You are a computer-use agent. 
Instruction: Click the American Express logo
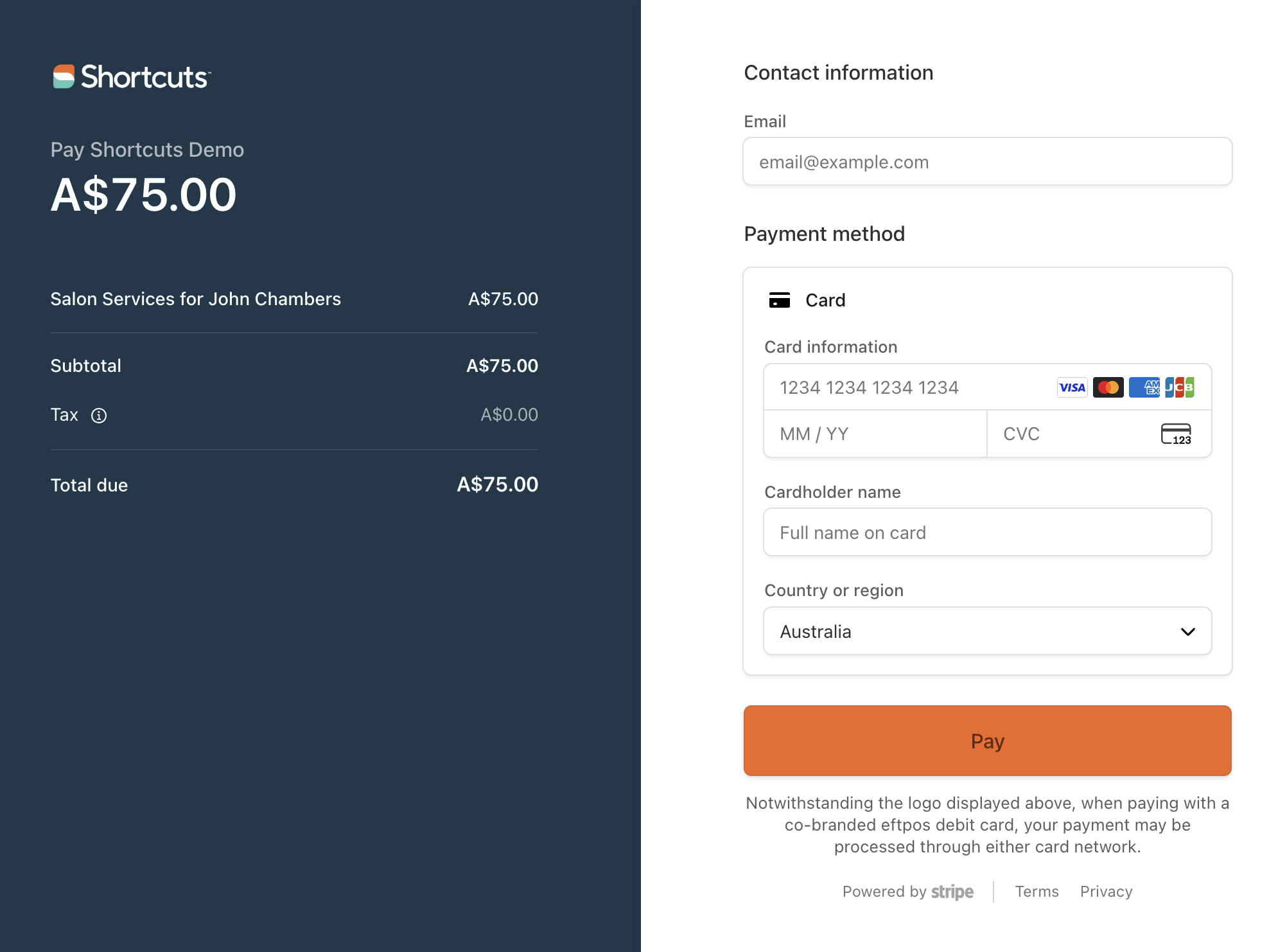[1144, 387]
